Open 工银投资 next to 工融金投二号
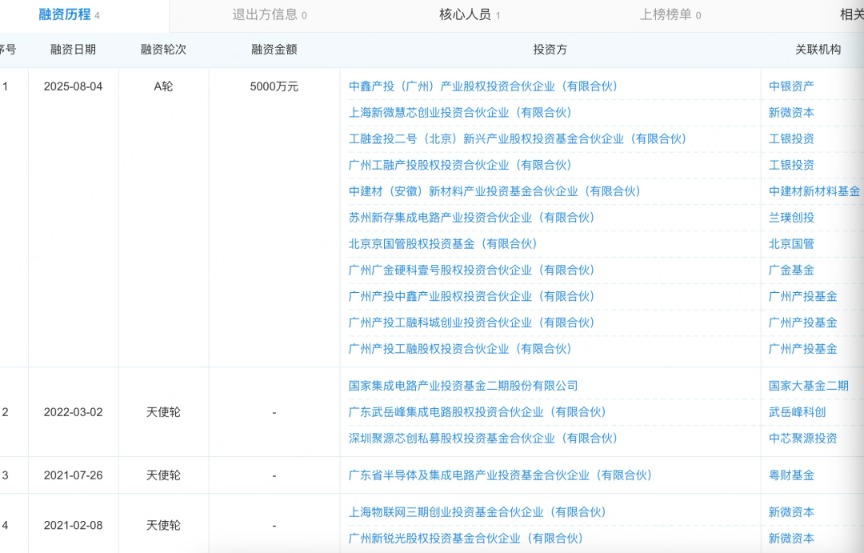This screenshot has height=553, width=864. [x=791, y=139]
